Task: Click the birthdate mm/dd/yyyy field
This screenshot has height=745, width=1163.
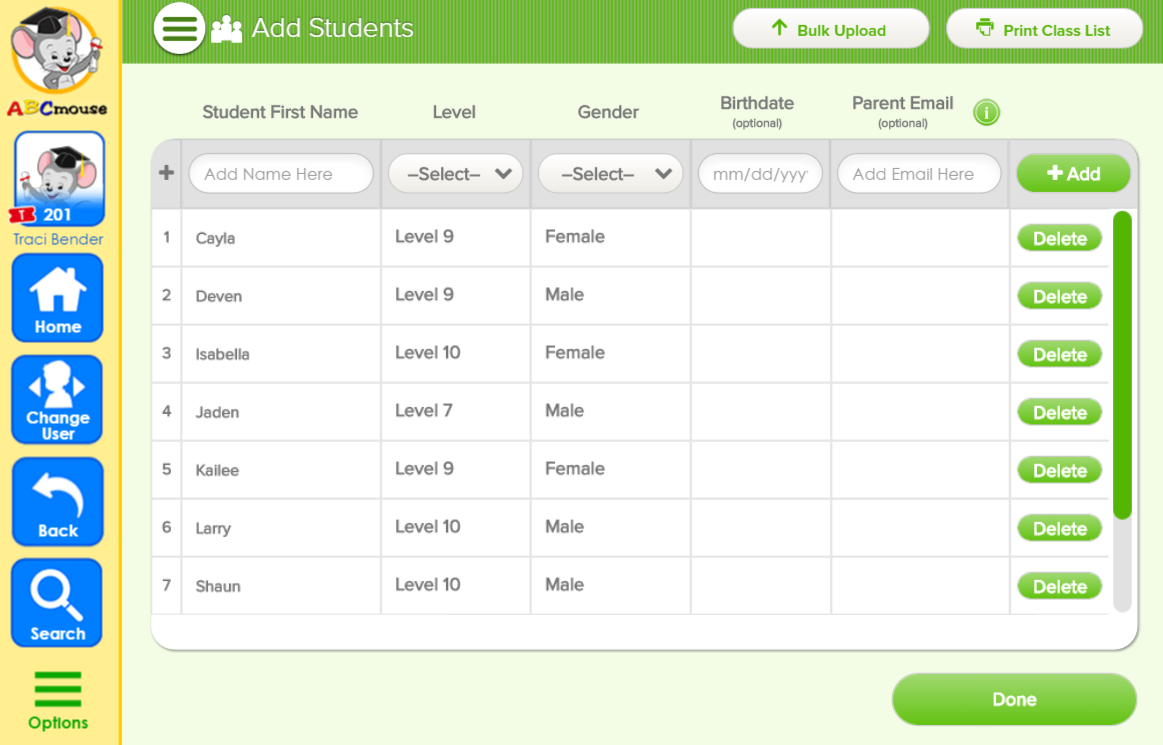Action: [x=760, y=174]
